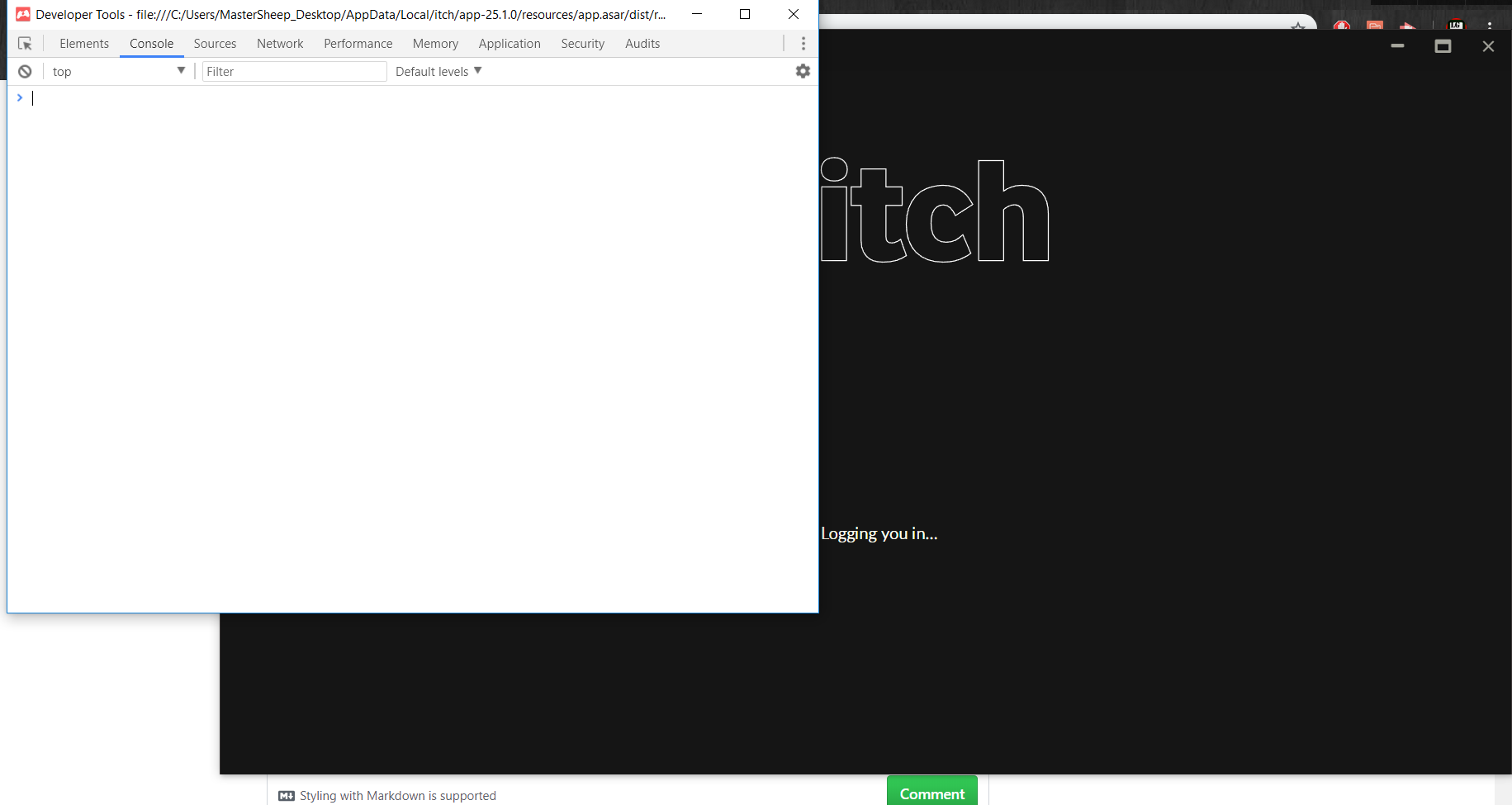Click the itch logo in app window

point(935,211)
